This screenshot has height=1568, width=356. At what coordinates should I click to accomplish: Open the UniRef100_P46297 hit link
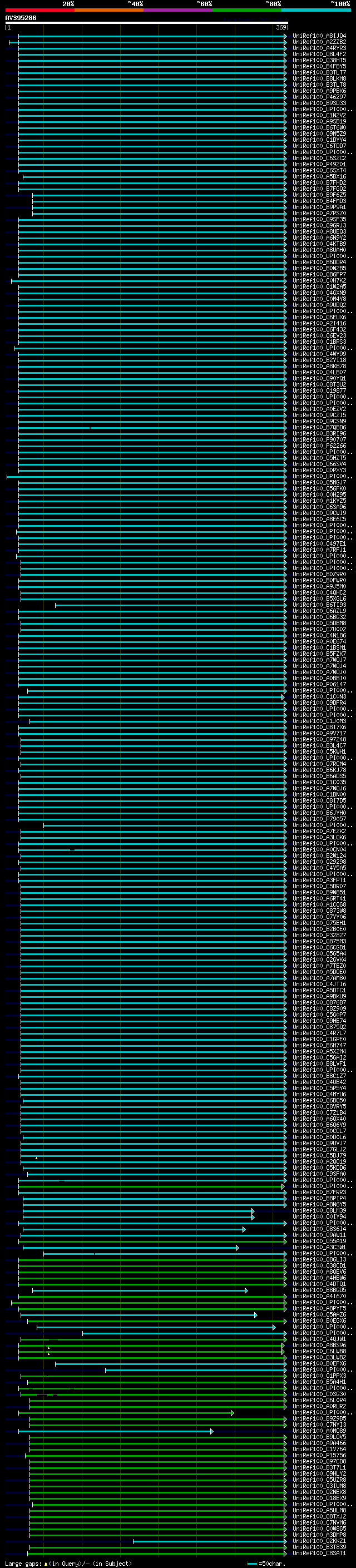coord(319,97)
